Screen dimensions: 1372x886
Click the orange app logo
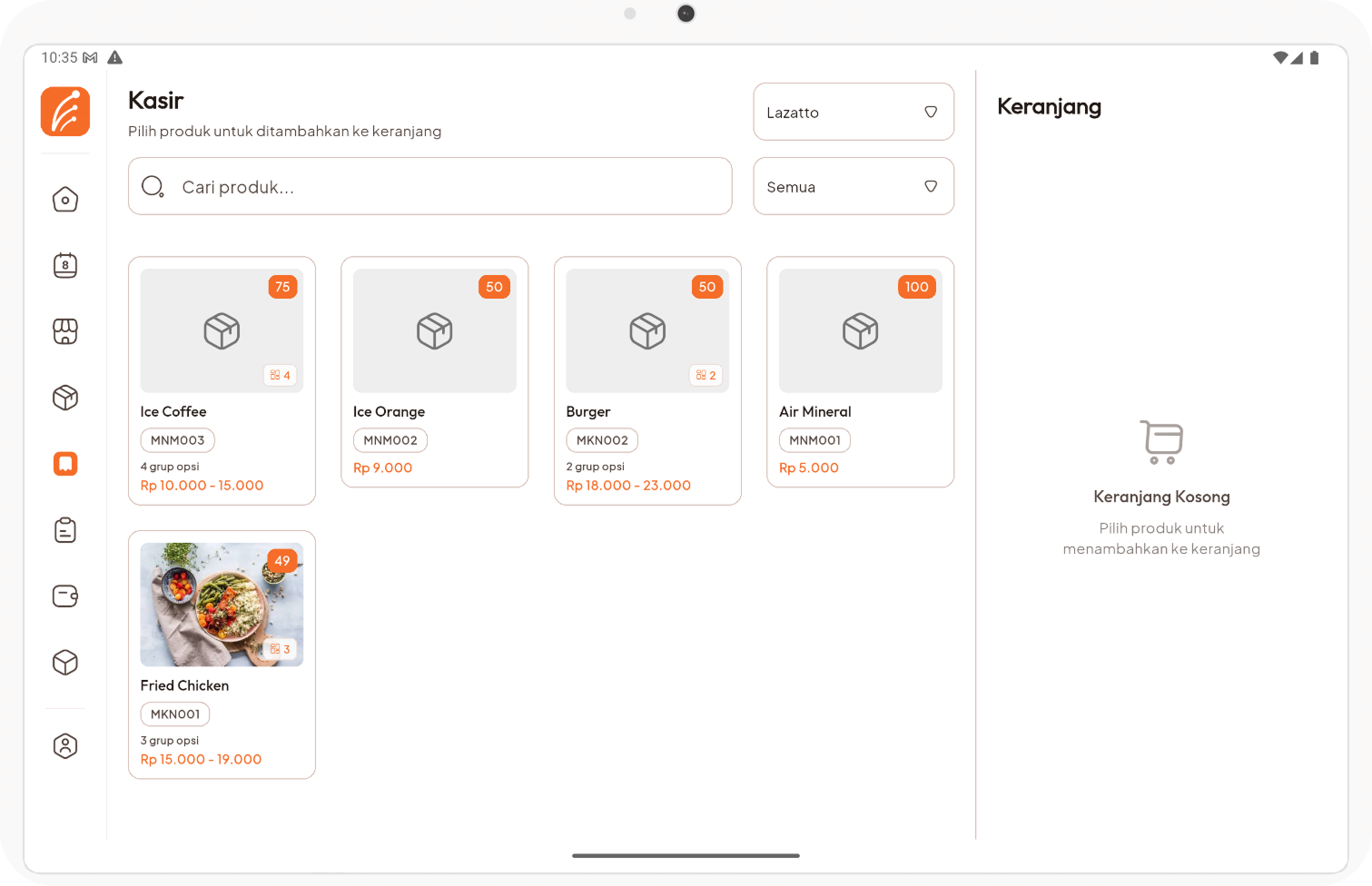65,112
